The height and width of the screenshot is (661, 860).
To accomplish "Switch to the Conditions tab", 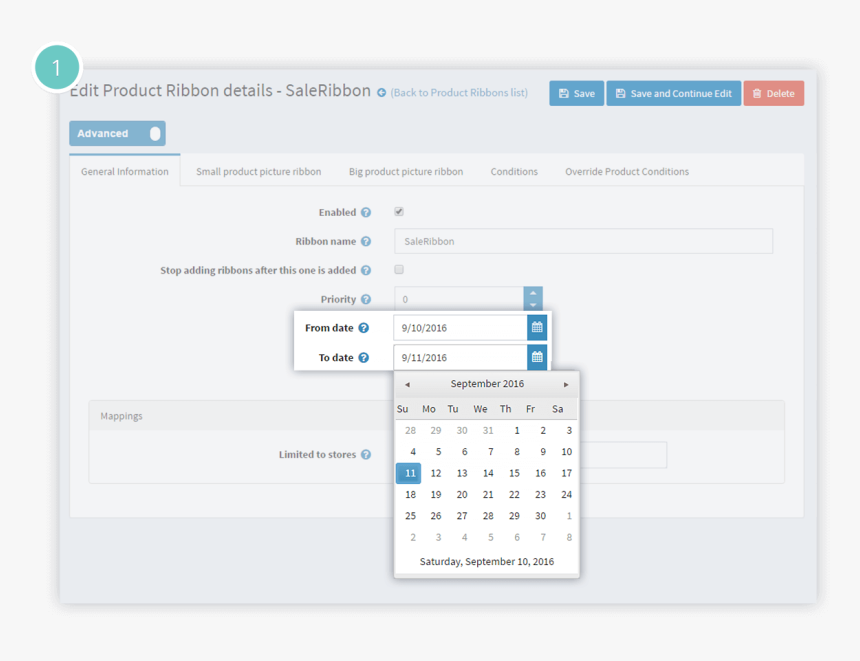I will point(513,171).
